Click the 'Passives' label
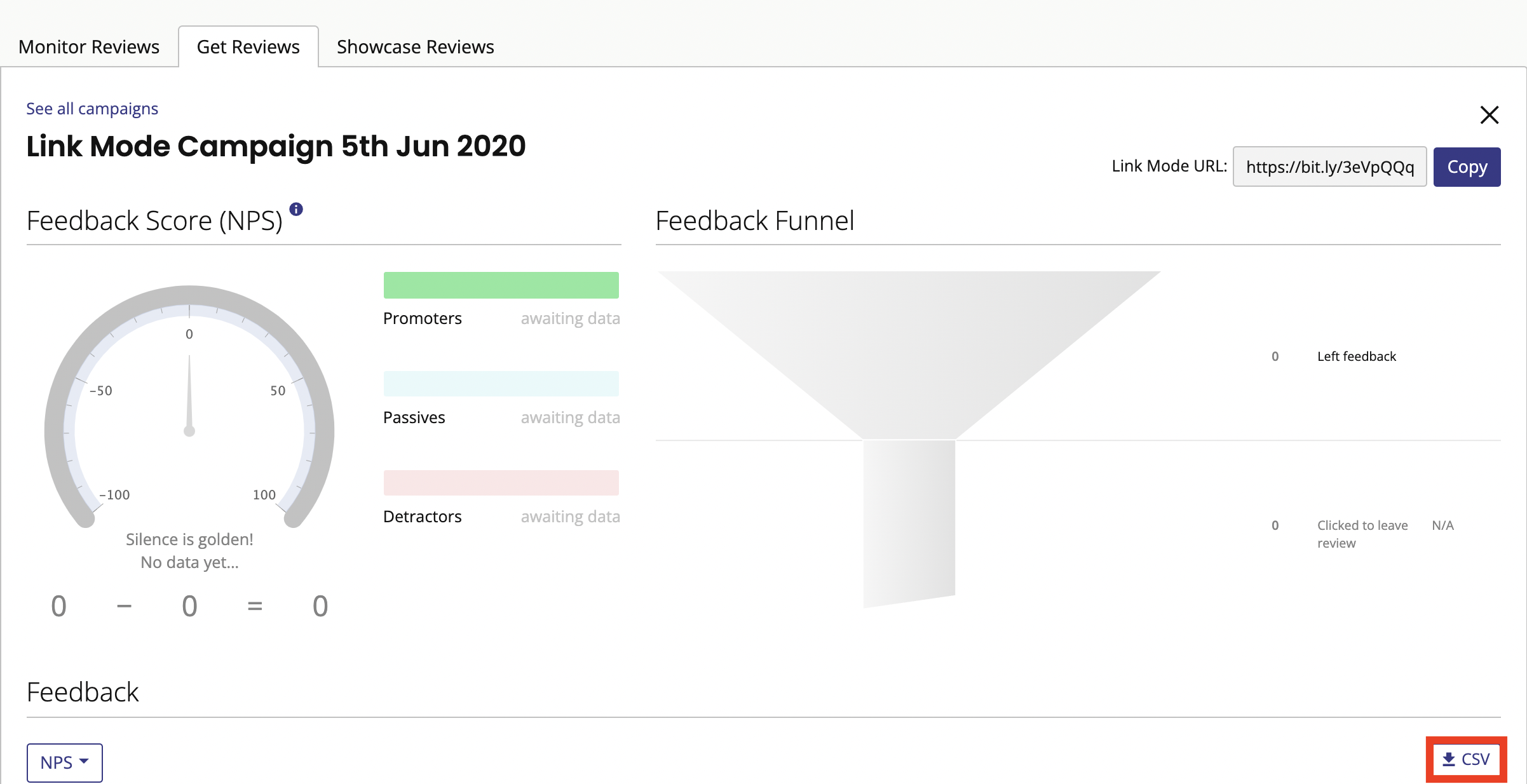Screen dimensions: 1527x784 414,417
